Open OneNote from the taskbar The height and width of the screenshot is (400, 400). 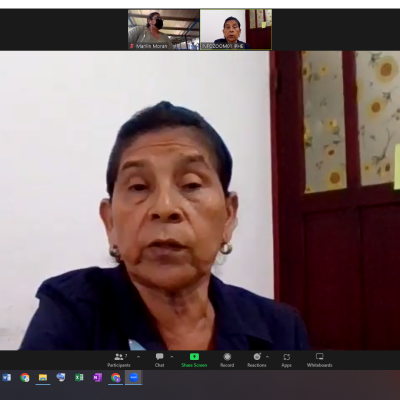coord(97,377)
